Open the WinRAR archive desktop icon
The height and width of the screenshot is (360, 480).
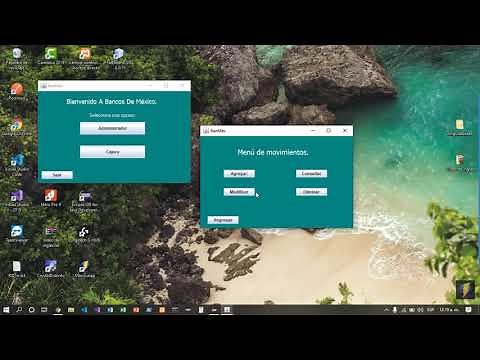tap(460, 160)
